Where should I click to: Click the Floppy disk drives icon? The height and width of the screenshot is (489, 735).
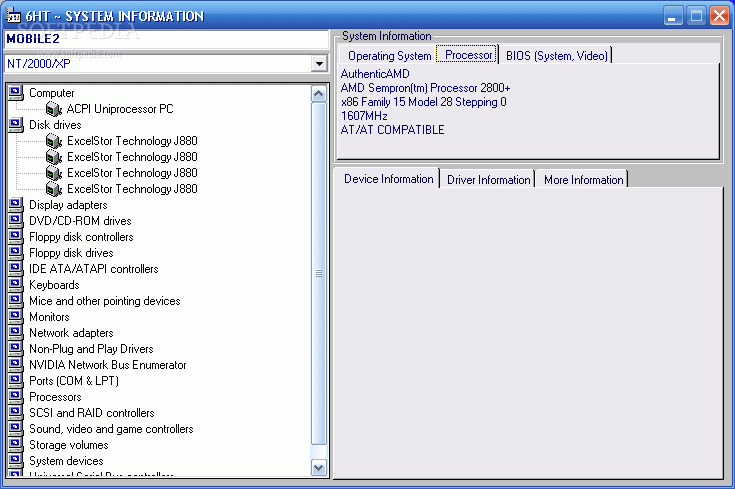point(15,252)
